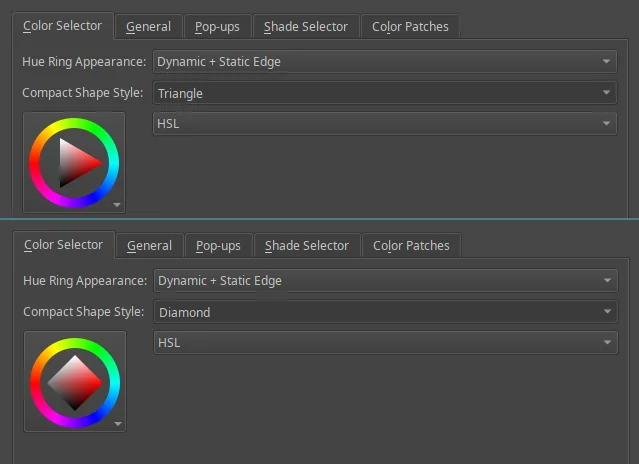Open Pop-ups tab in upper panel
The width and height of the screenshot is (639, 464).
point(217,27)
